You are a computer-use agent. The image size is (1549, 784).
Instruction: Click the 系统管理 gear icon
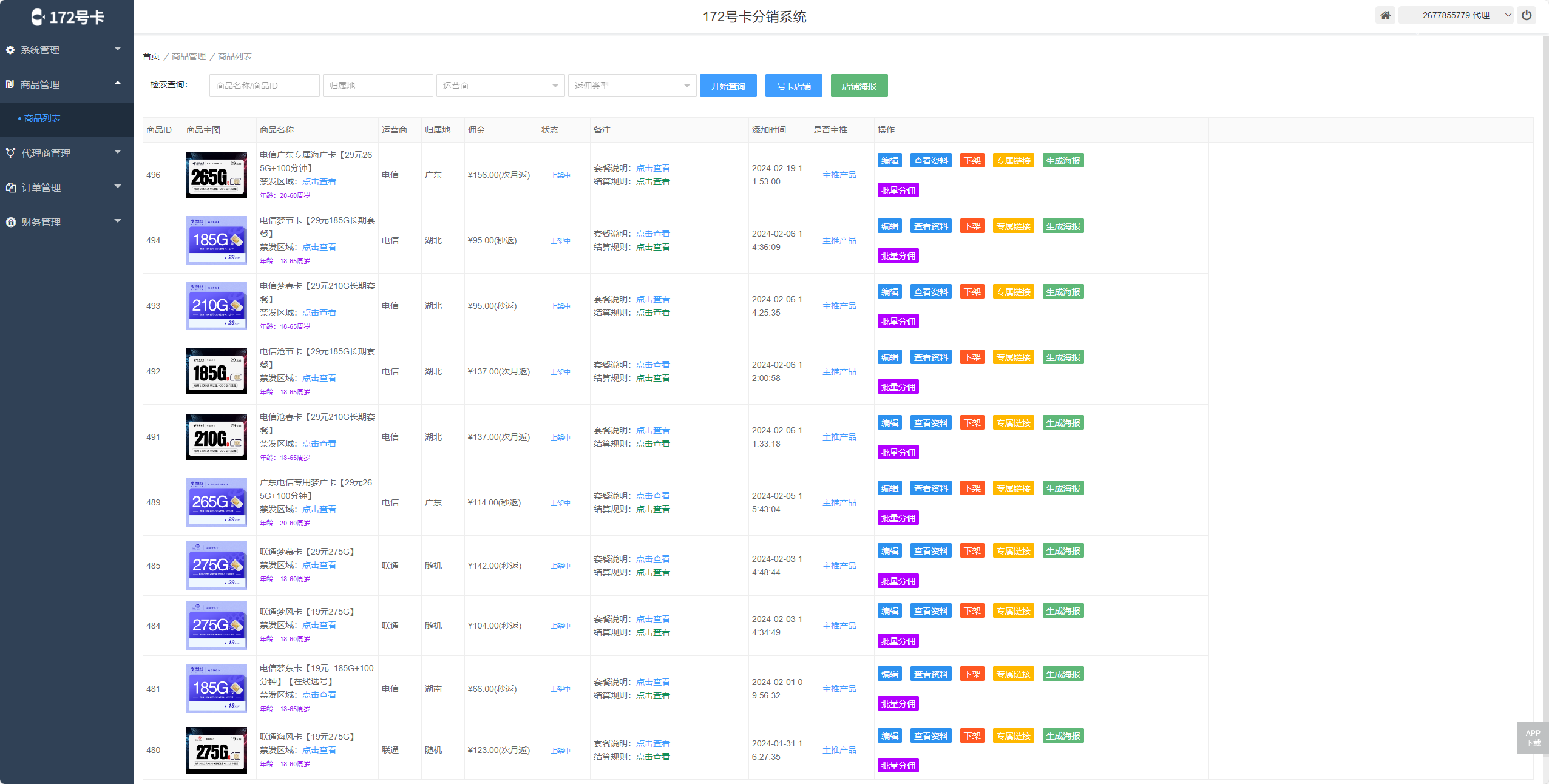click(x=10, y=50)
